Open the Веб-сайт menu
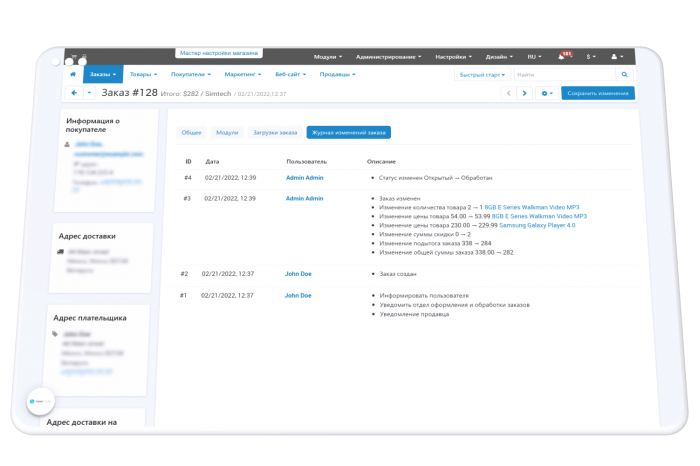 [290, 74]
